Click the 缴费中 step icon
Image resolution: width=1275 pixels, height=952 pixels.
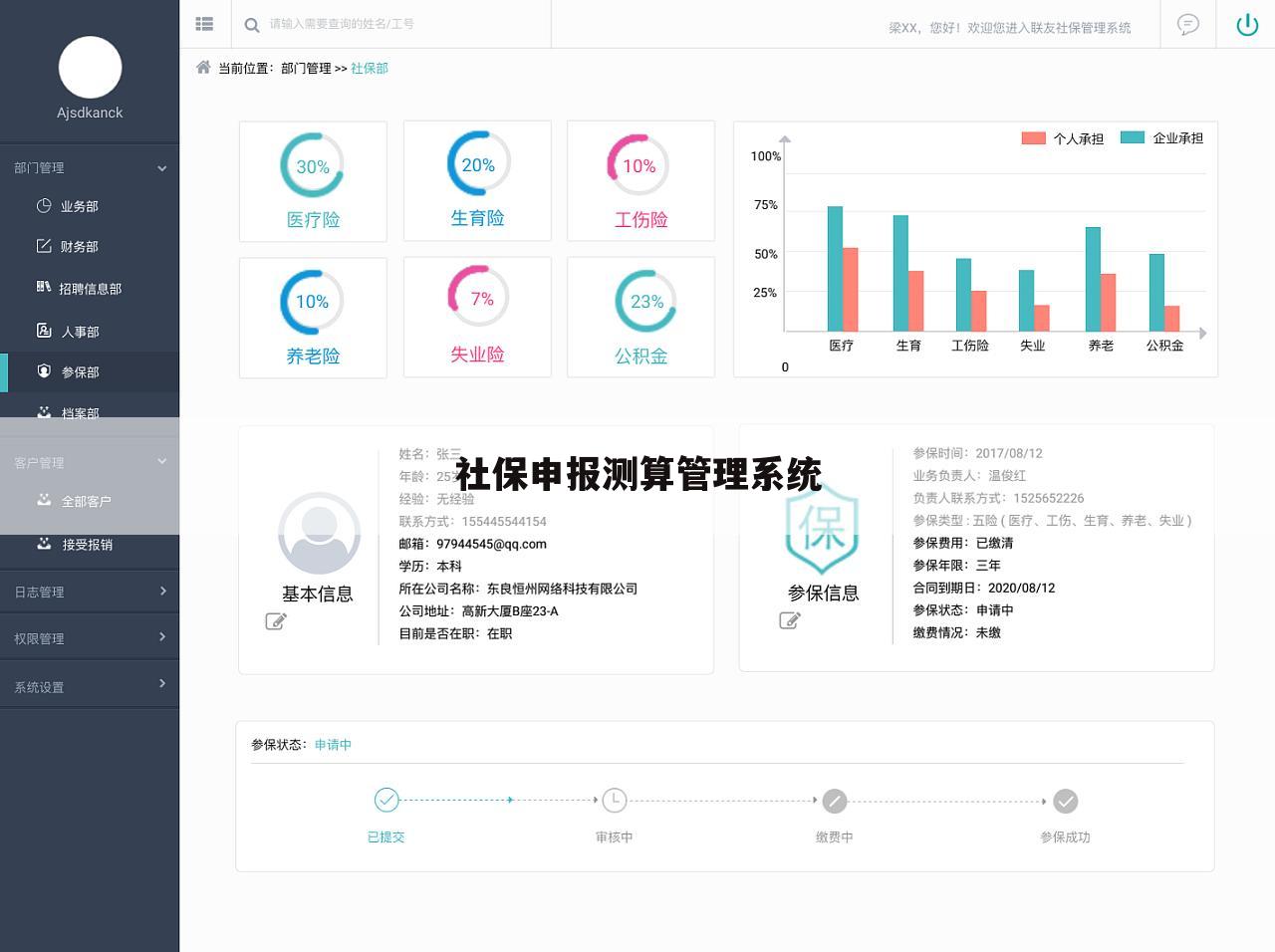point(835,801)
